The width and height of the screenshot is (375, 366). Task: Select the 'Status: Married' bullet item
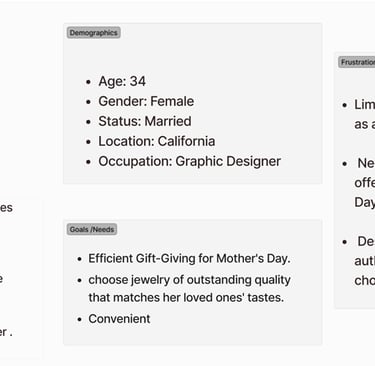pyautogui.click(x=145, y=121)
